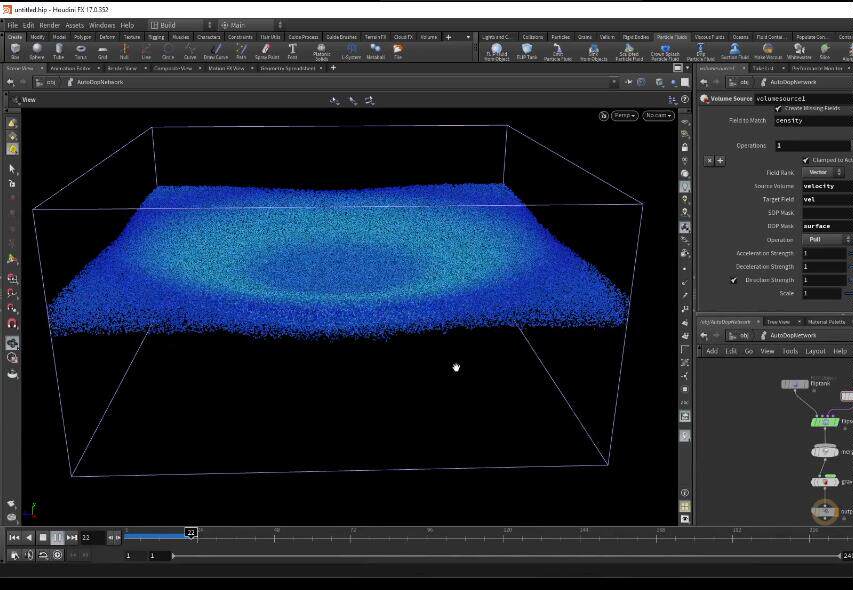Click the Torus shelf tool

pos(81,51)
